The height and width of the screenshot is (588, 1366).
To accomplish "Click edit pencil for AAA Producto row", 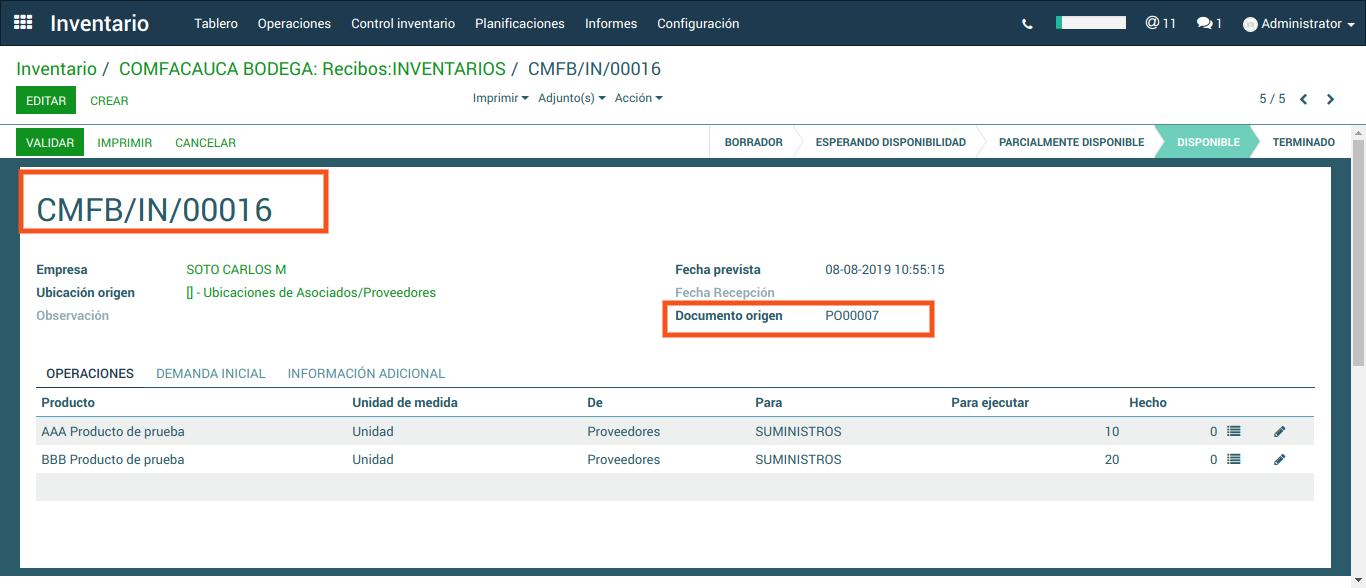I will pyautogui.click(x=1279, y=432).
